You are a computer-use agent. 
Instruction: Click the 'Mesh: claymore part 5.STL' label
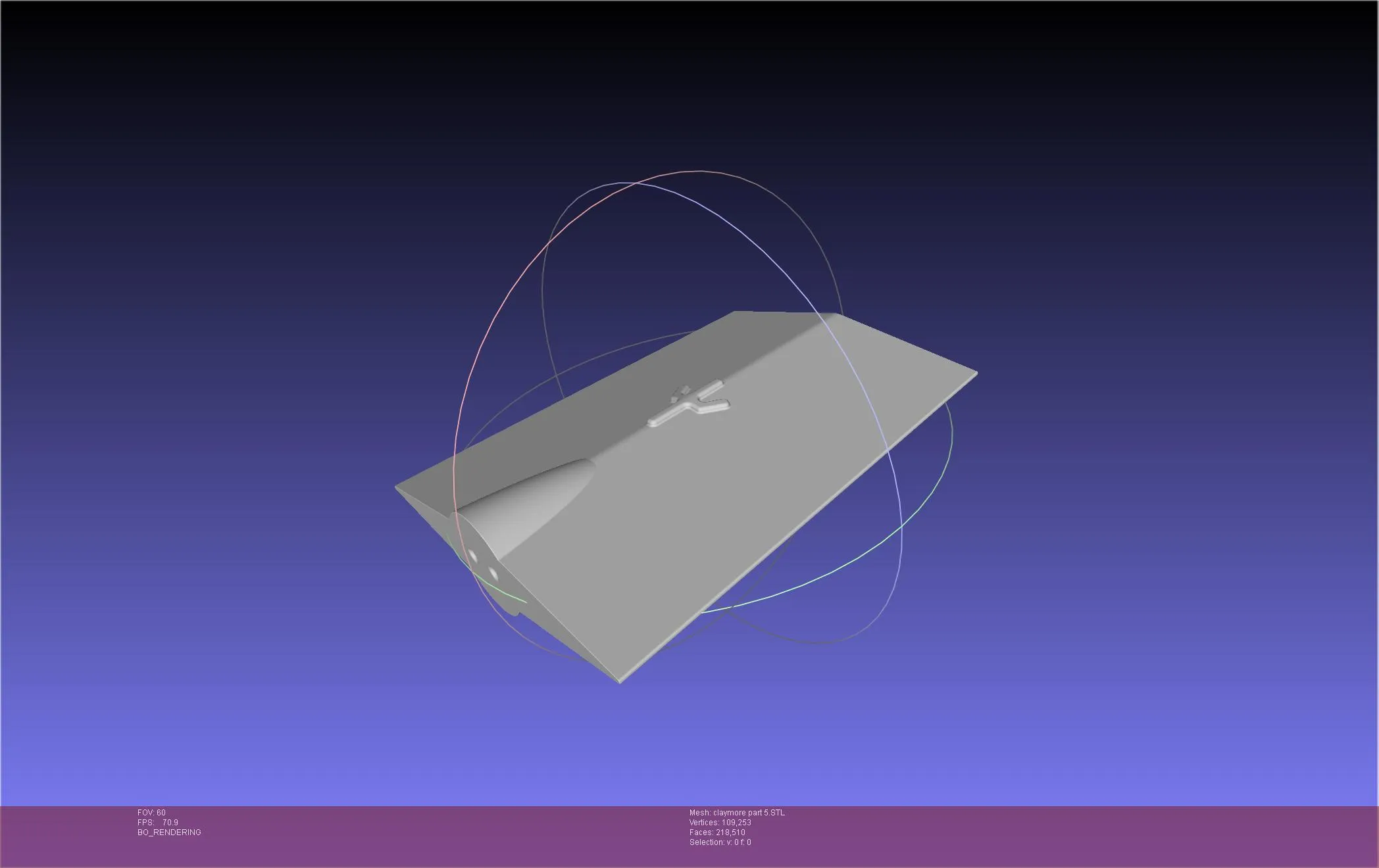point(737,813)
